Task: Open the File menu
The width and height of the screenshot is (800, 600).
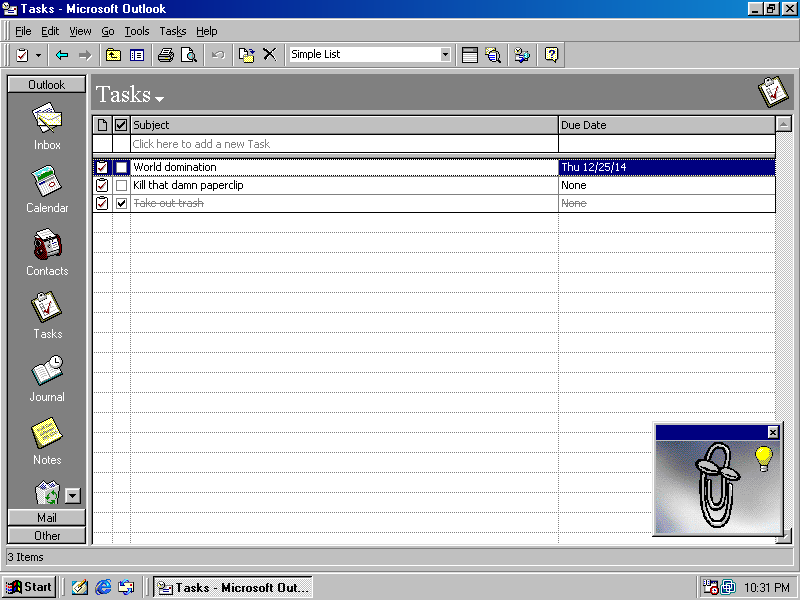Action: pyautogui.click(x=23, y=31)
